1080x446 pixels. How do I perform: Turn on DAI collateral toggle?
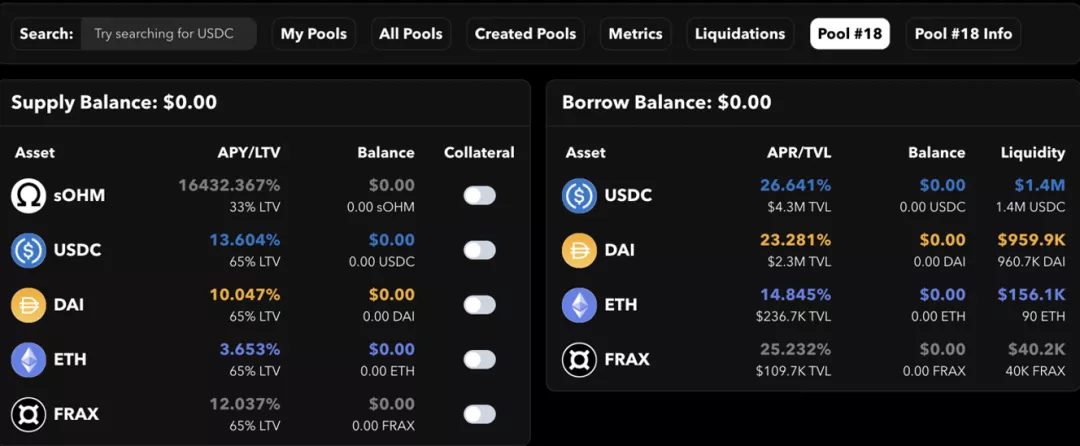coord(479,305)
